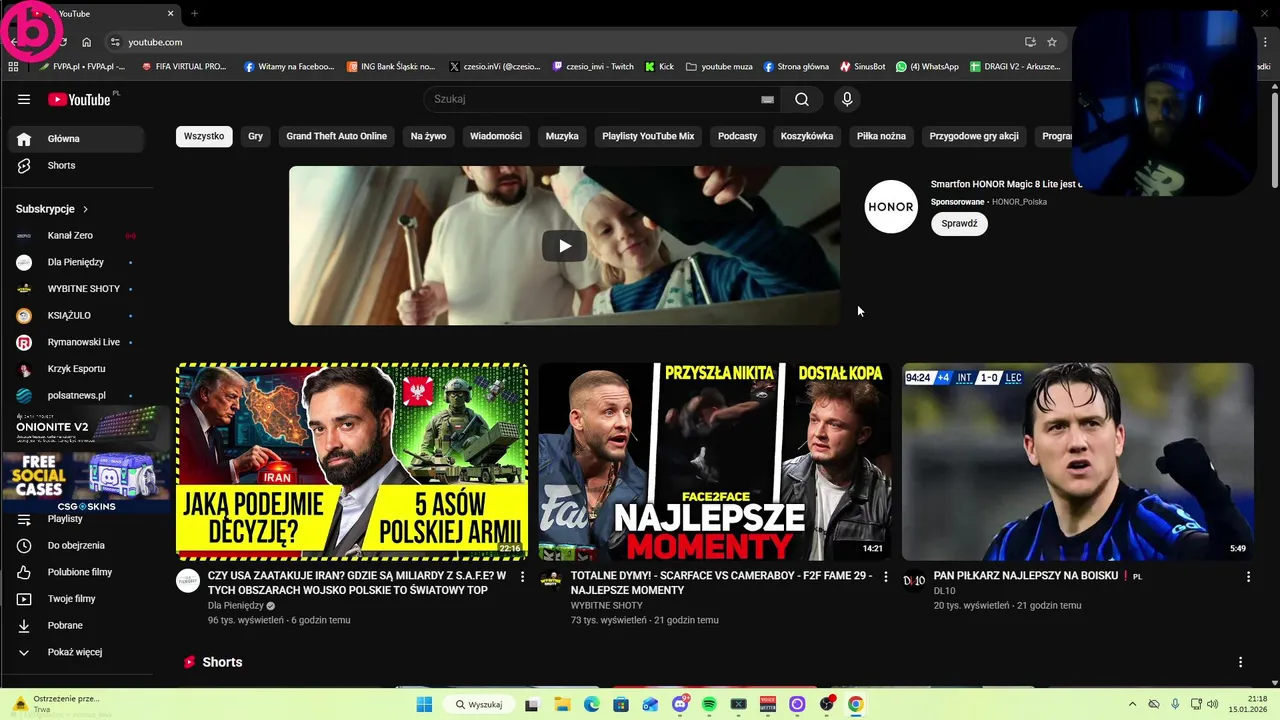The height and width of the screenshot is (720, 1280).
Task: Open options menu for TOTALNE DYMY video
Action: click(x=885, y=577)
